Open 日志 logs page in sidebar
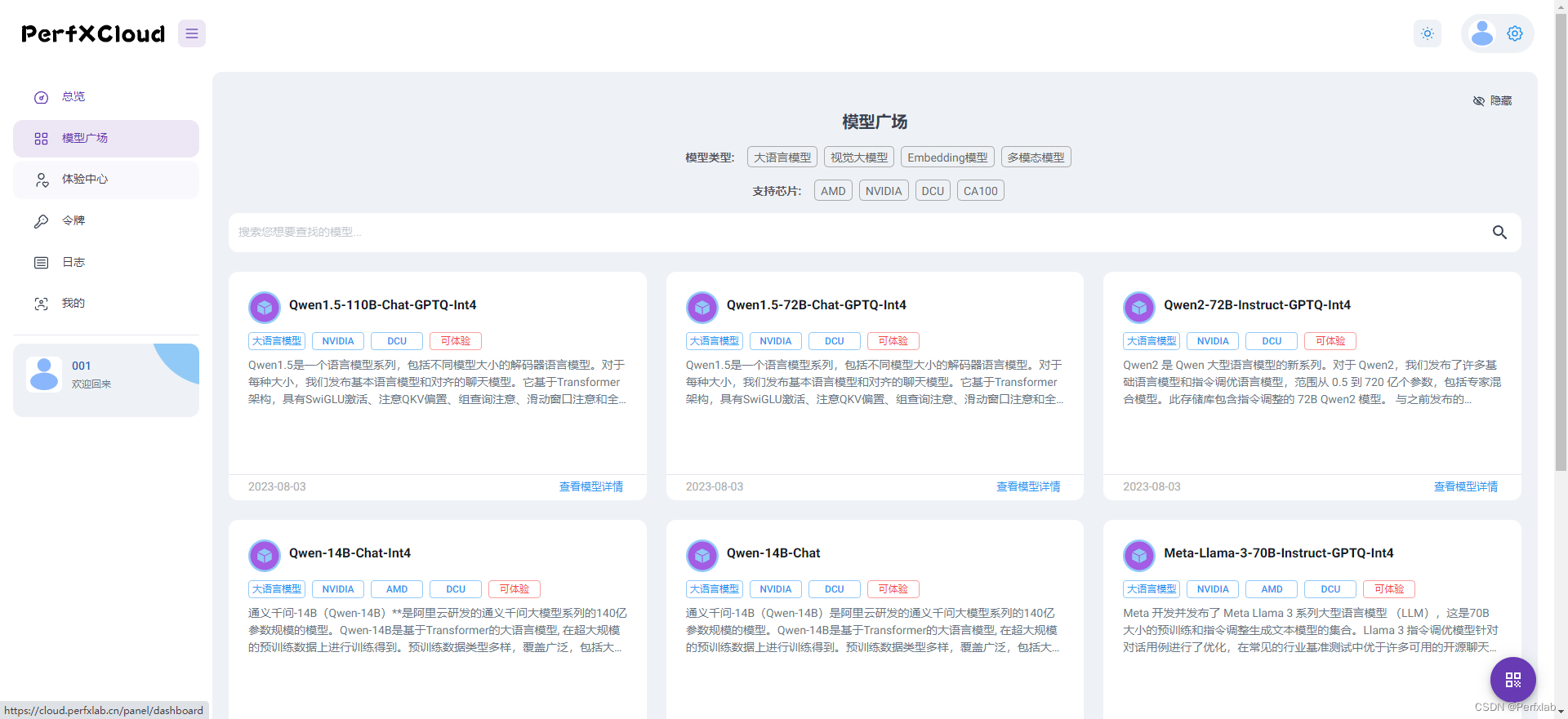The width and height of the screenshot is (1568, 719). [x=106, y=263]
